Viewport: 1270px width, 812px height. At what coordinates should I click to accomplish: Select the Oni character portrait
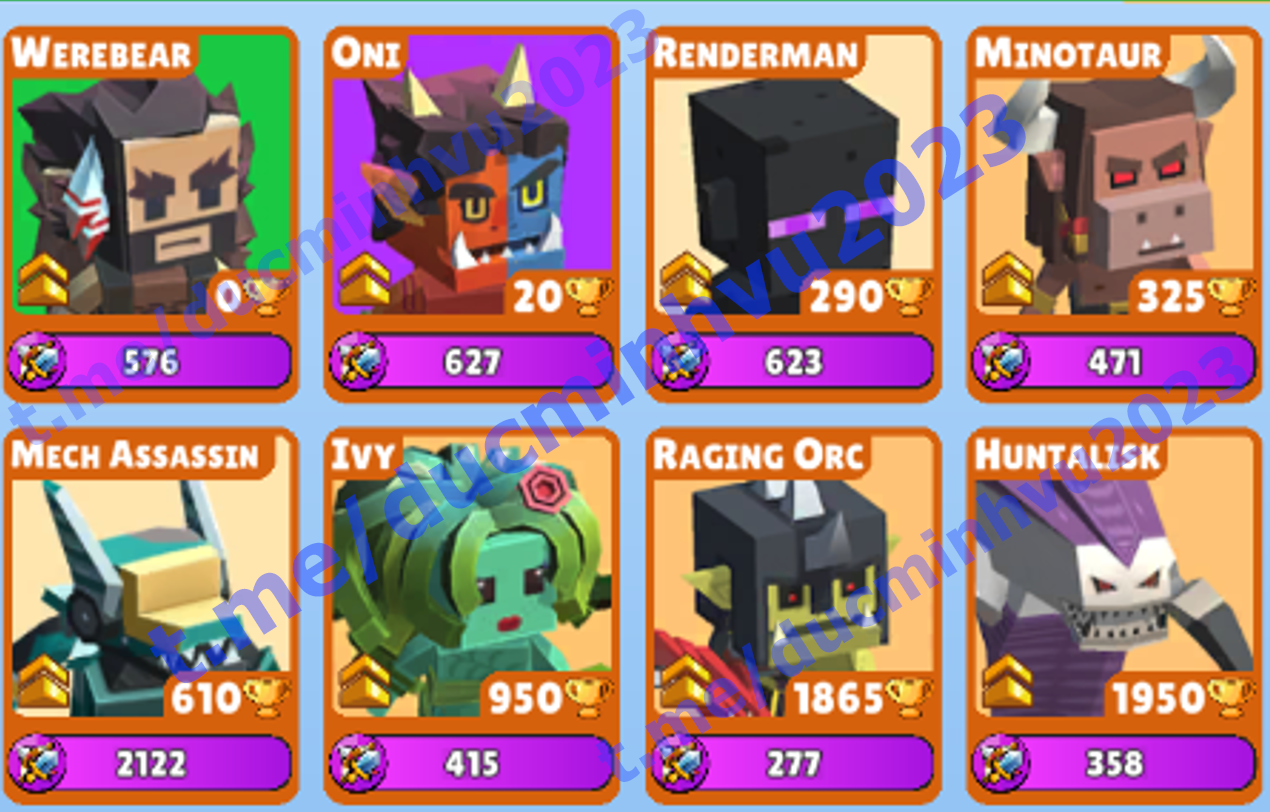[472, 175]
